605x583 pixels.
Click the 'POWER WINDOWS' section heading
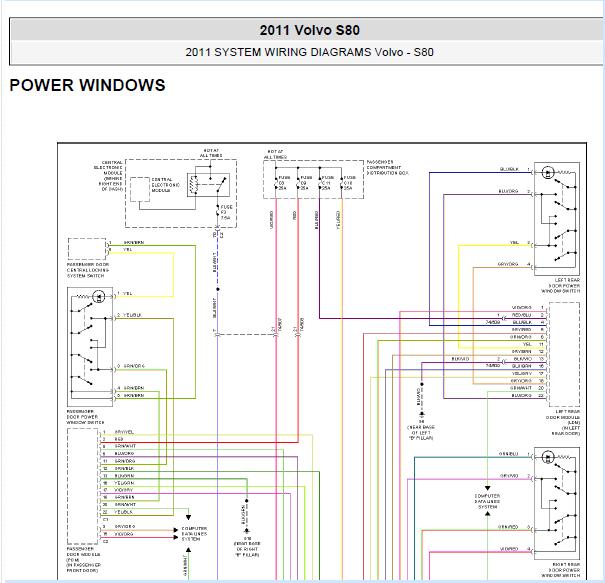click(88, 85)
